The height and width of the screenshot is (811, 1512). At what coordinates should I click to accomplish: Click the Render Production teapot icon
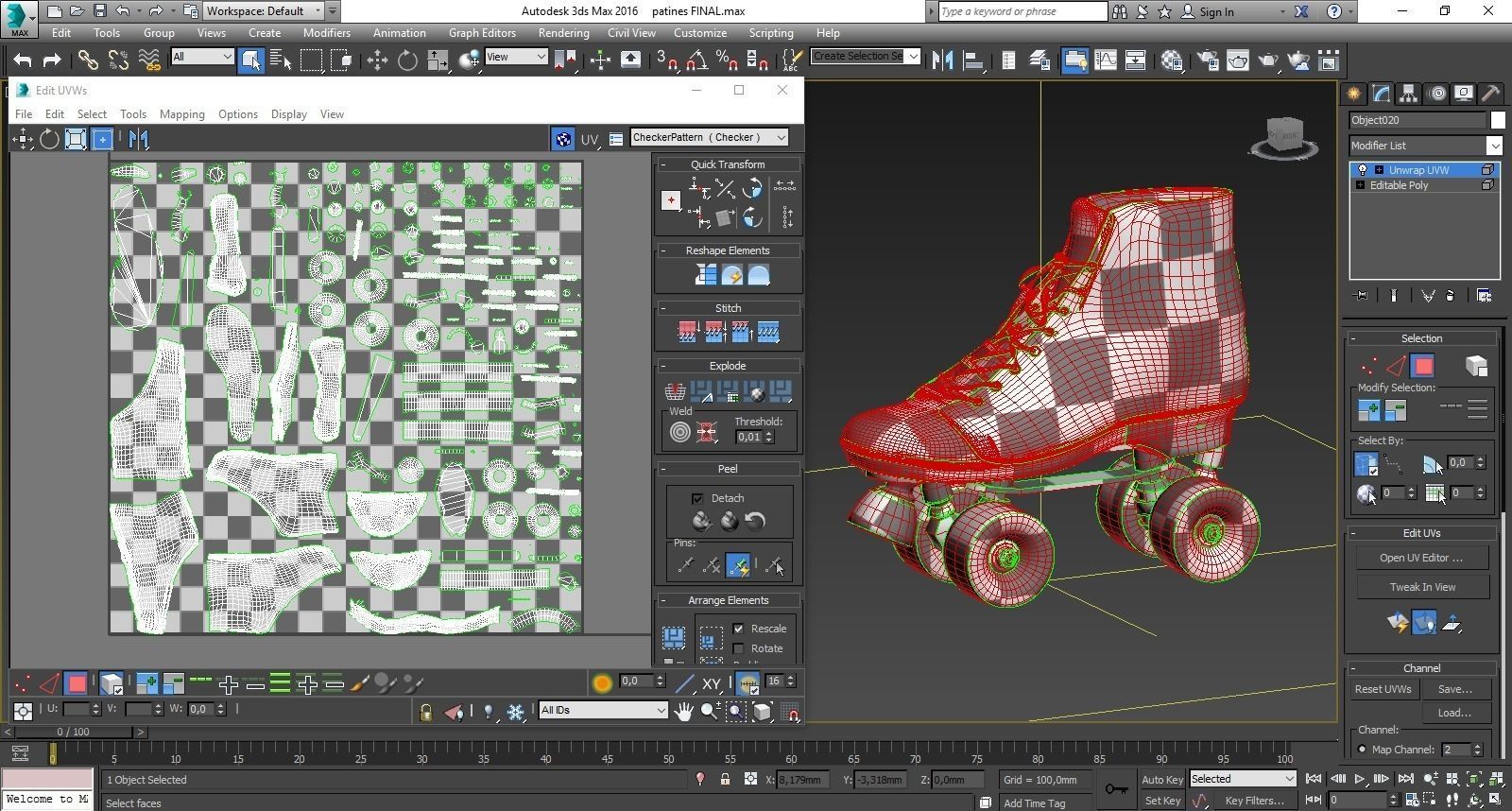pos(1268,60)
